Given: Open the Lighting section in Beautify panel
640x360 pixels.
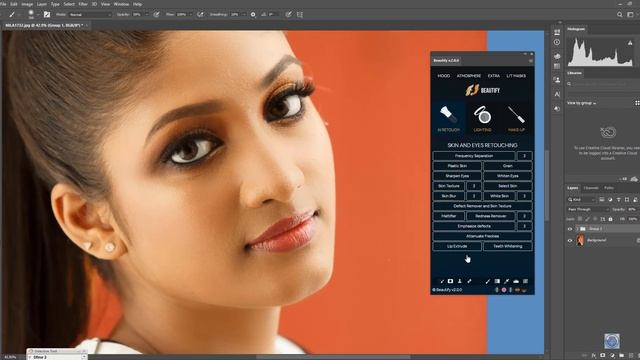Looking at the screenshot, I should (x=482, y=118).
